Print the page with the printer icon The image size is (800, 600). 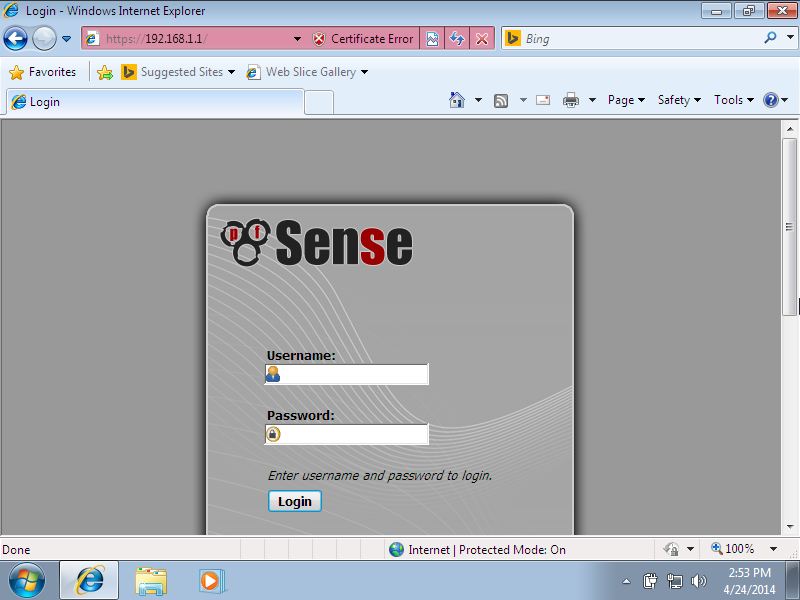(x=570, y=100)
